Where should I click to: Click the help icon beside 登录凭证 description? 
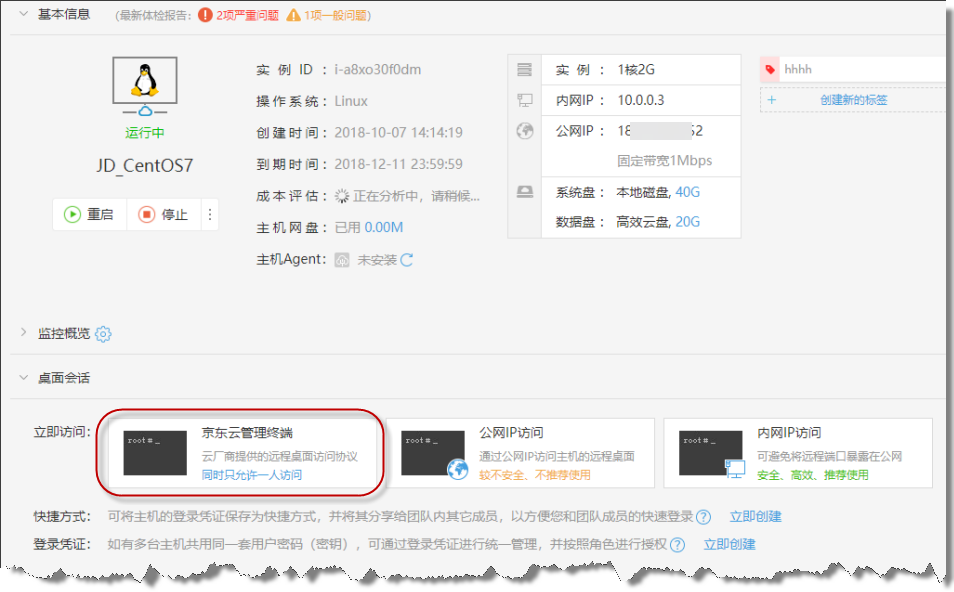[x=677, y=545]
